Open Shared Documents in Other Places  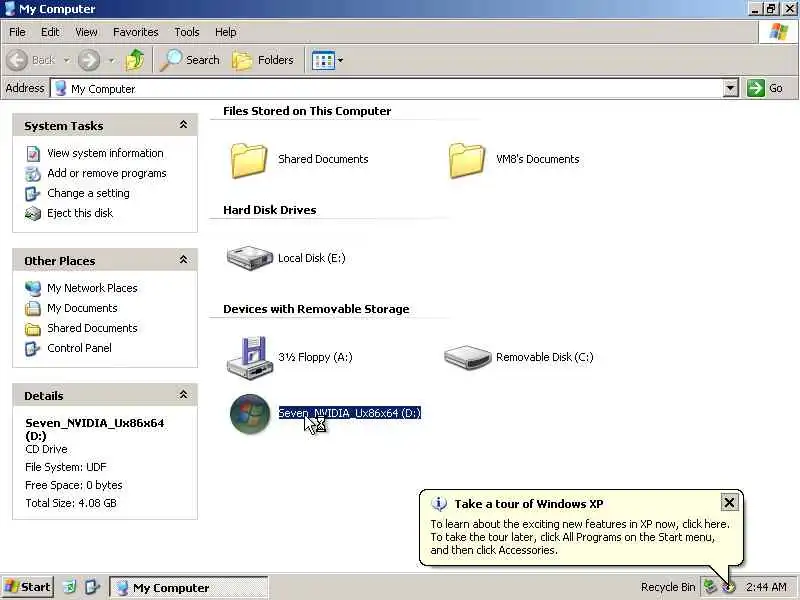[92, 328]
